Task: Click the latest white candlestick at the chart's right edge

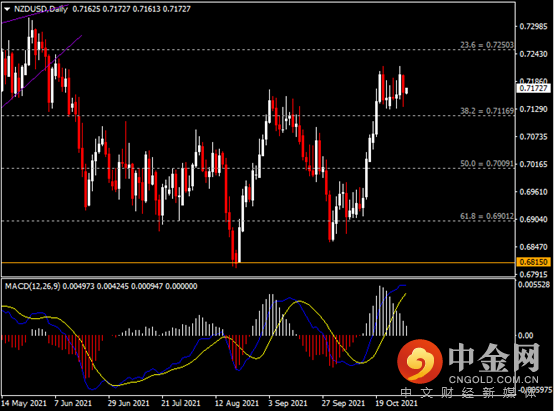Action: [407, 91]
